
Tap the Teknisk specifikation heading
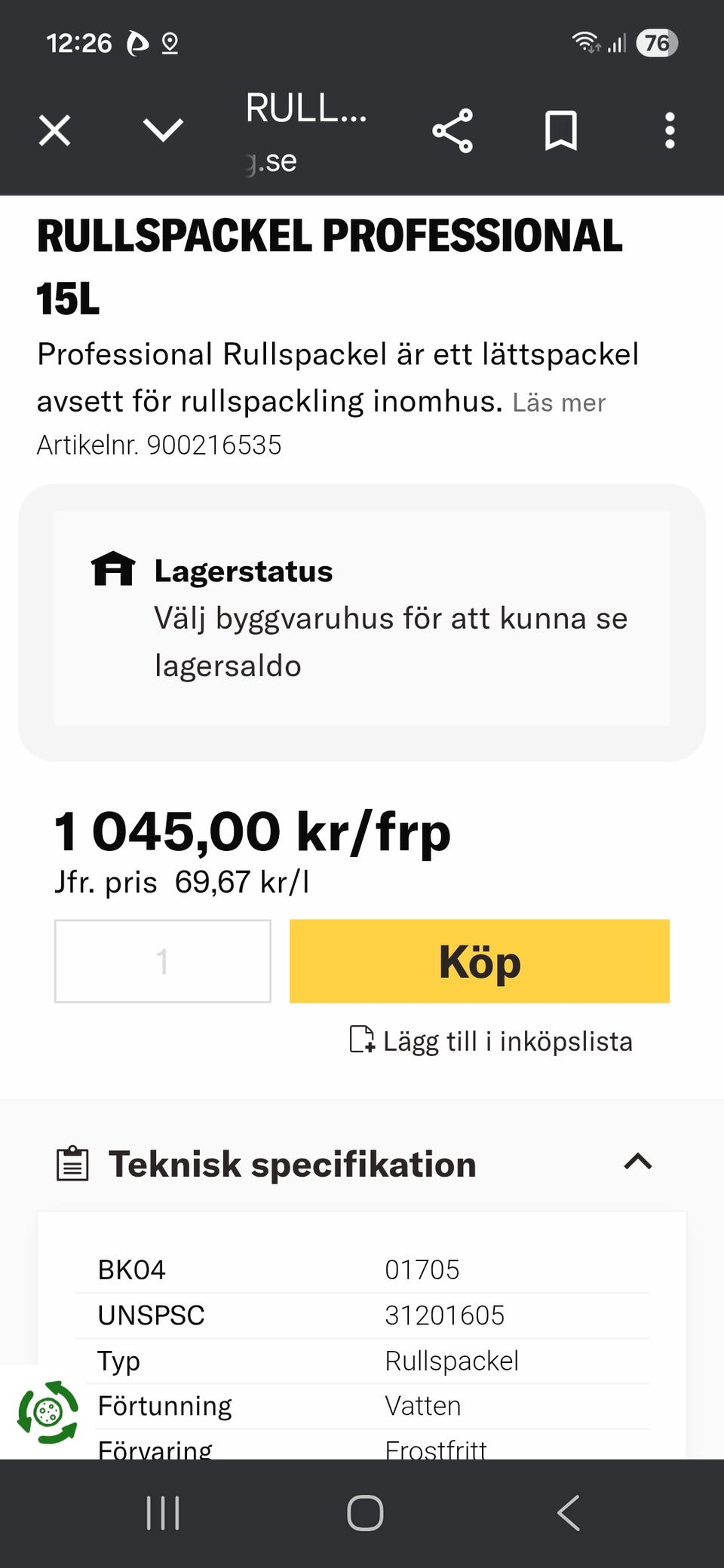click(293, 1164)
